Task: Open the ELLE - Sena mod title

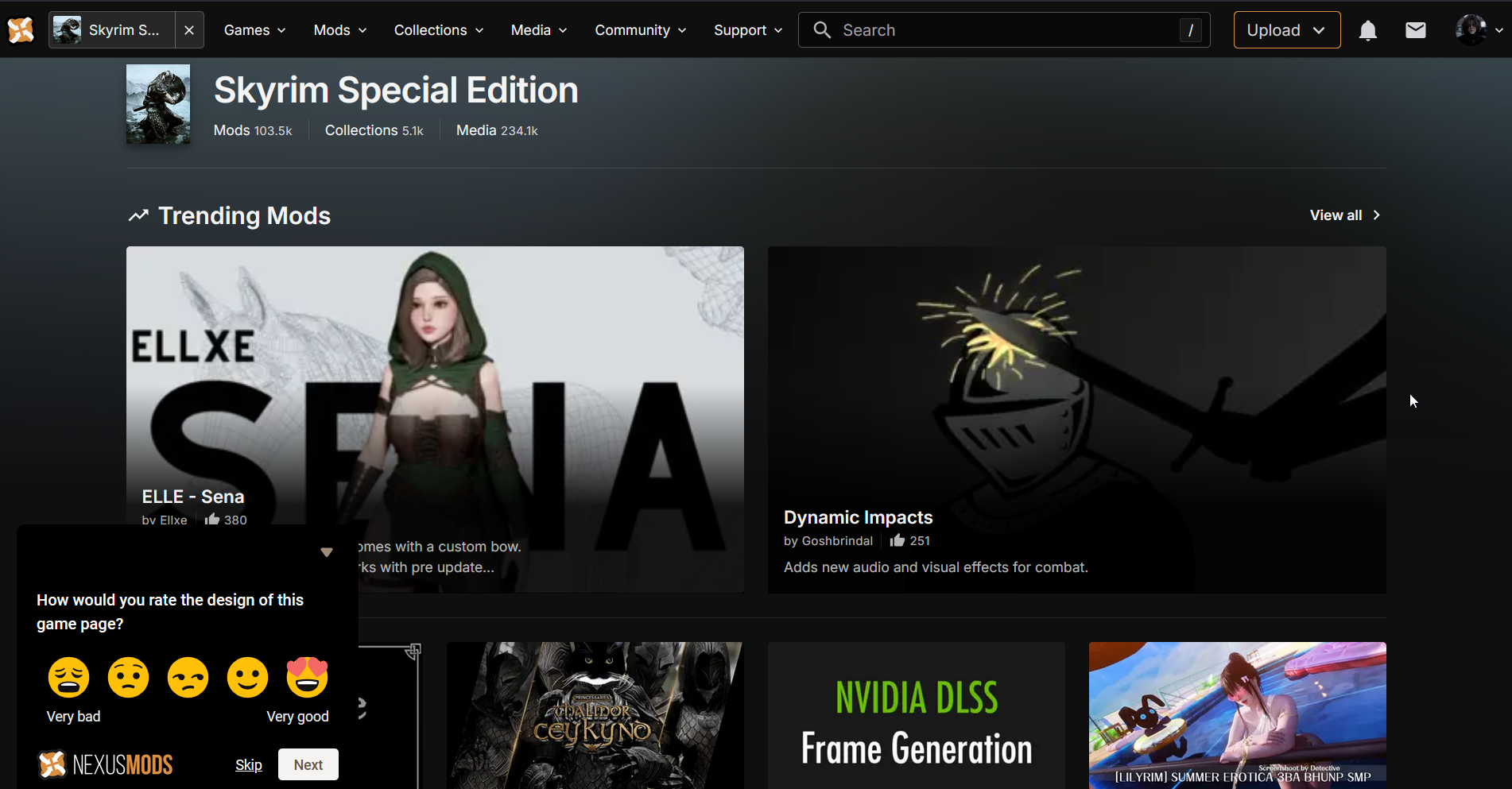Action: coord(193,497)
